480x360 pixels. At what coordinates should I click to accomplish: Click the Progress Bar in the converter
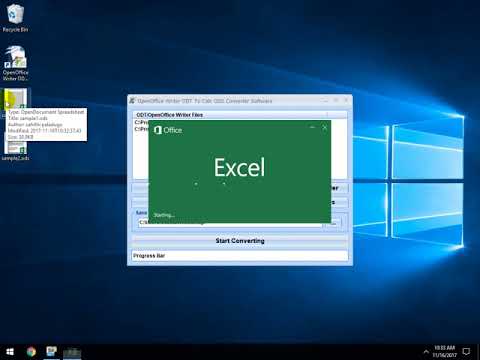[x=240, y=256]
